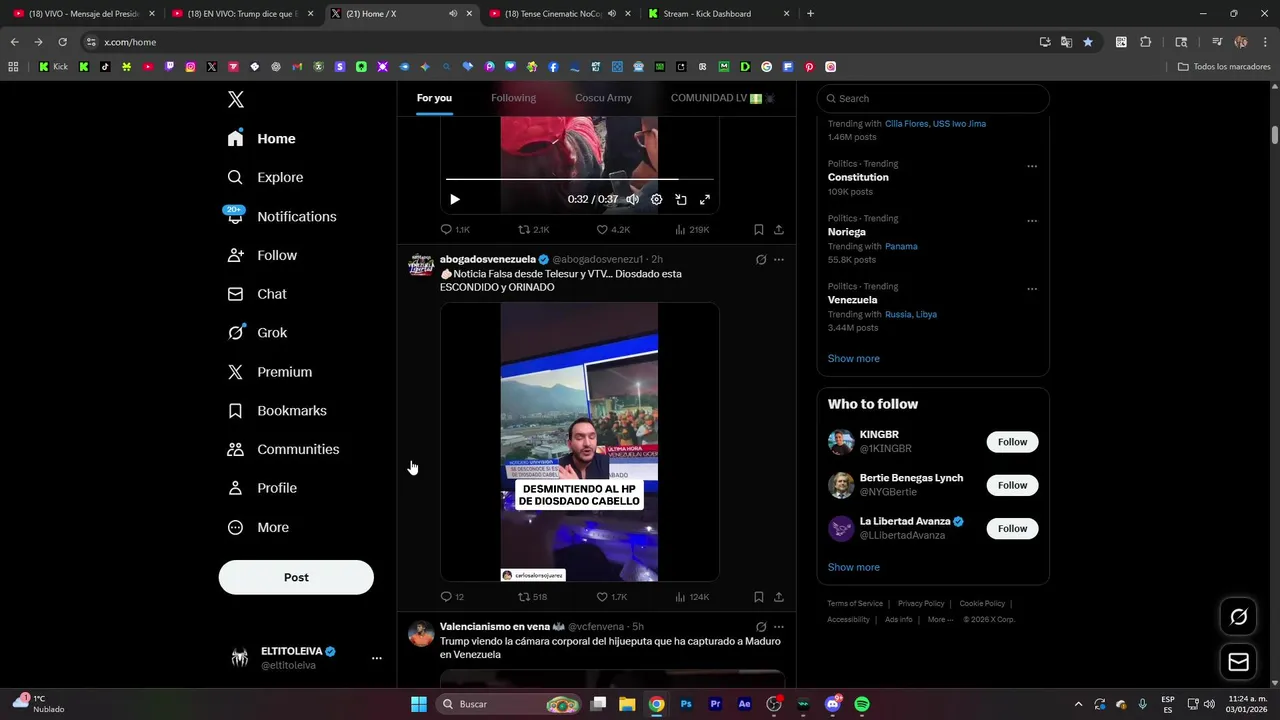The image size is (1280, 720).
Task: Open Communities in the sidebar
Action: (283, 449)
